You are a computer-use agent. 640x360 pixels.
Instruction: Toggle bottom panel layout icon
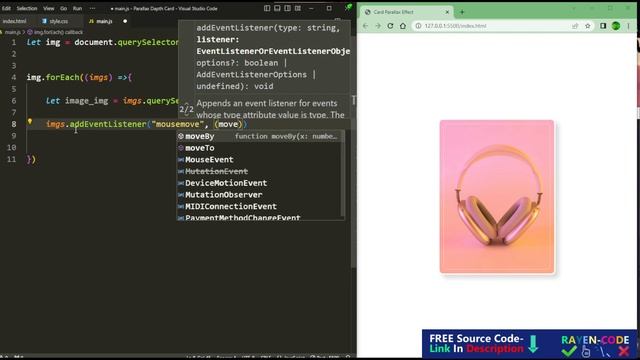[277, 8]
